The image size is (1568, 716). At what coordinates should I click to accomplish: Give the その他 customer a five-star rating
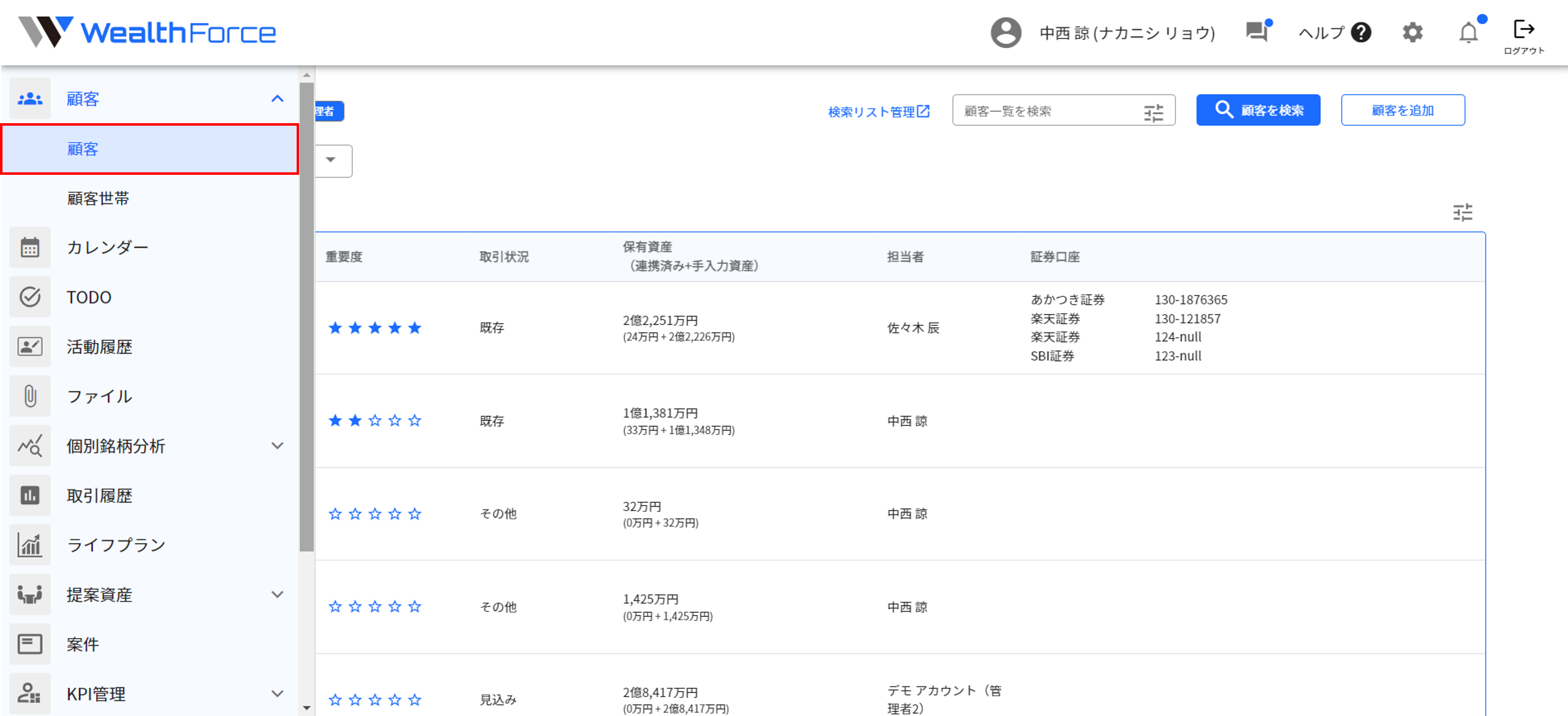tap(415, 513)
